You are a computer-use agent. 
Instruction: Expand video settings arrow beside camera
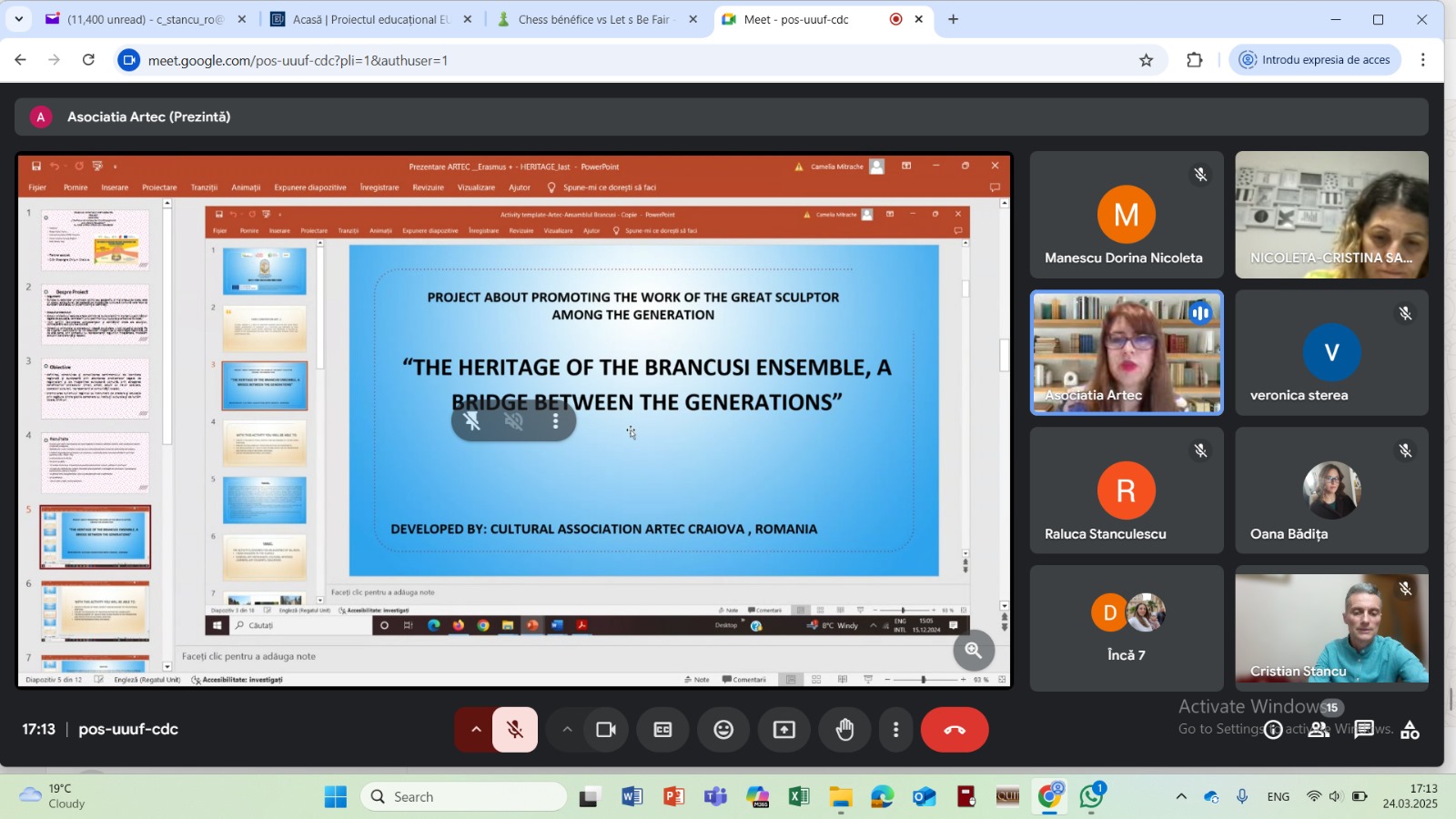point(567,730)
